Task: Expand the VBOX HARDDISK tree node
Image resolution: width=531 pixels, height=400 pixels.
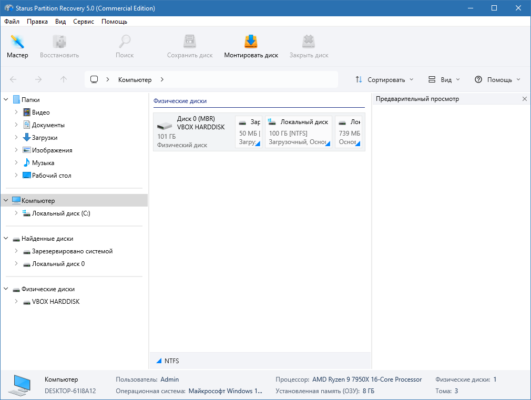Action: (x=16, y=301)
